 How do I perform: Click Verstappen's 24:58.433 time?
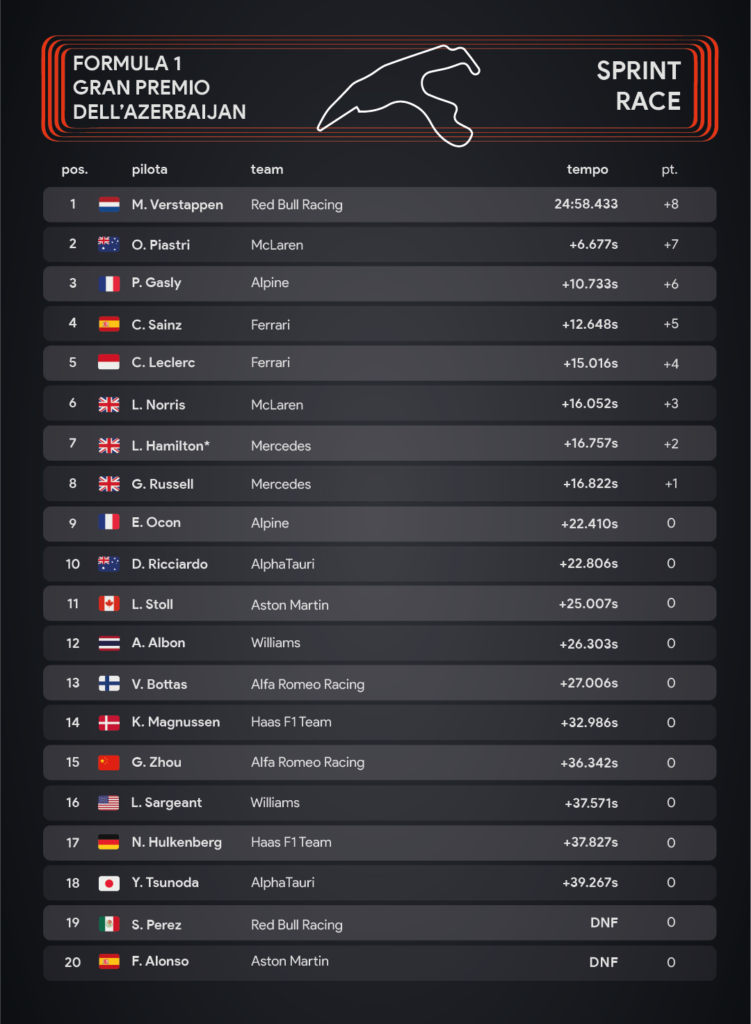point(586,204)
